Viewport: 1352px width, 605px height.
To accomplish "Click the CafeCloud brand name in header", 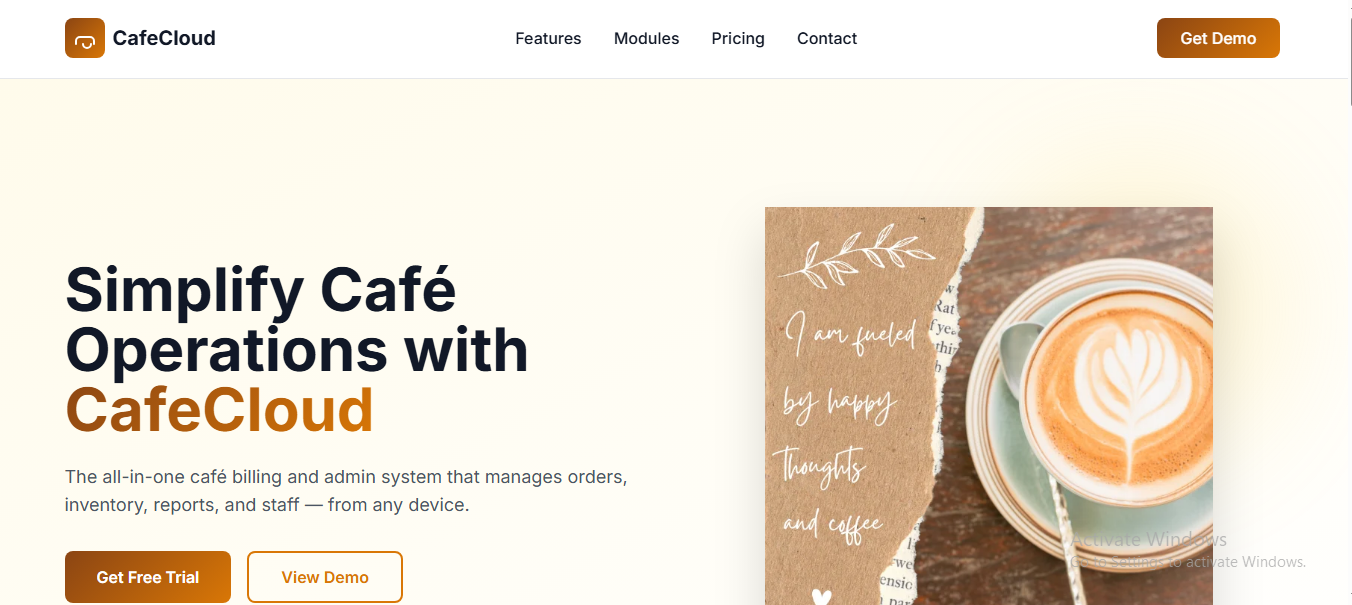I will (x=164, y=38).
